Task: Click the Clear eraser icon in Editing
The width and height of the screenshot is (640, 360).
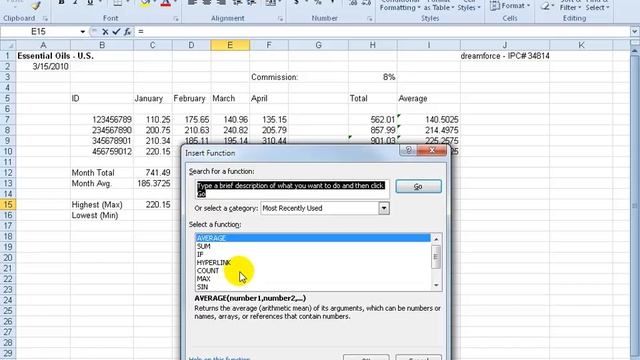Action: 545,6
